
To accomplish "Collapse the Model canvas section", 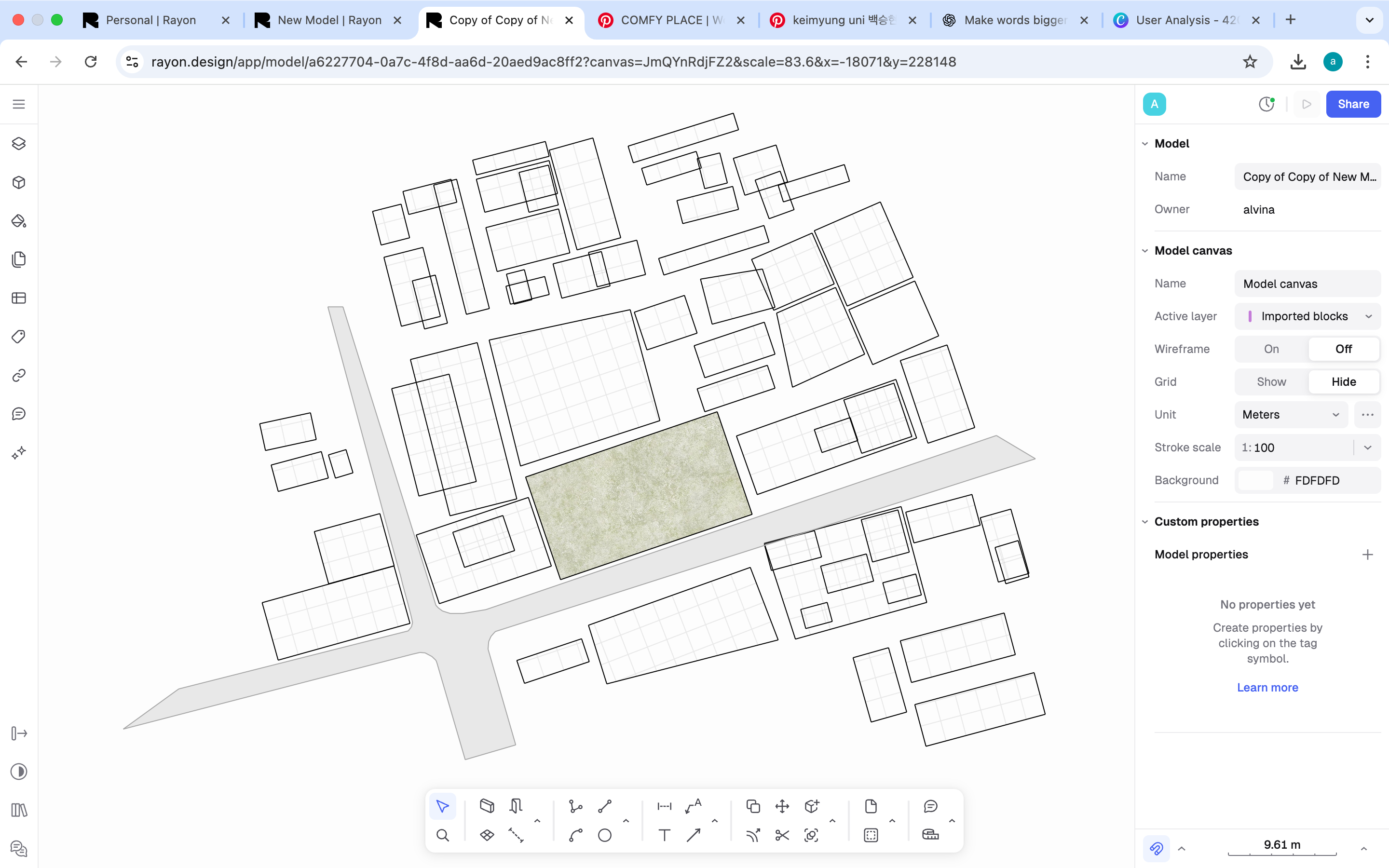I will (x=1145, y=251).
